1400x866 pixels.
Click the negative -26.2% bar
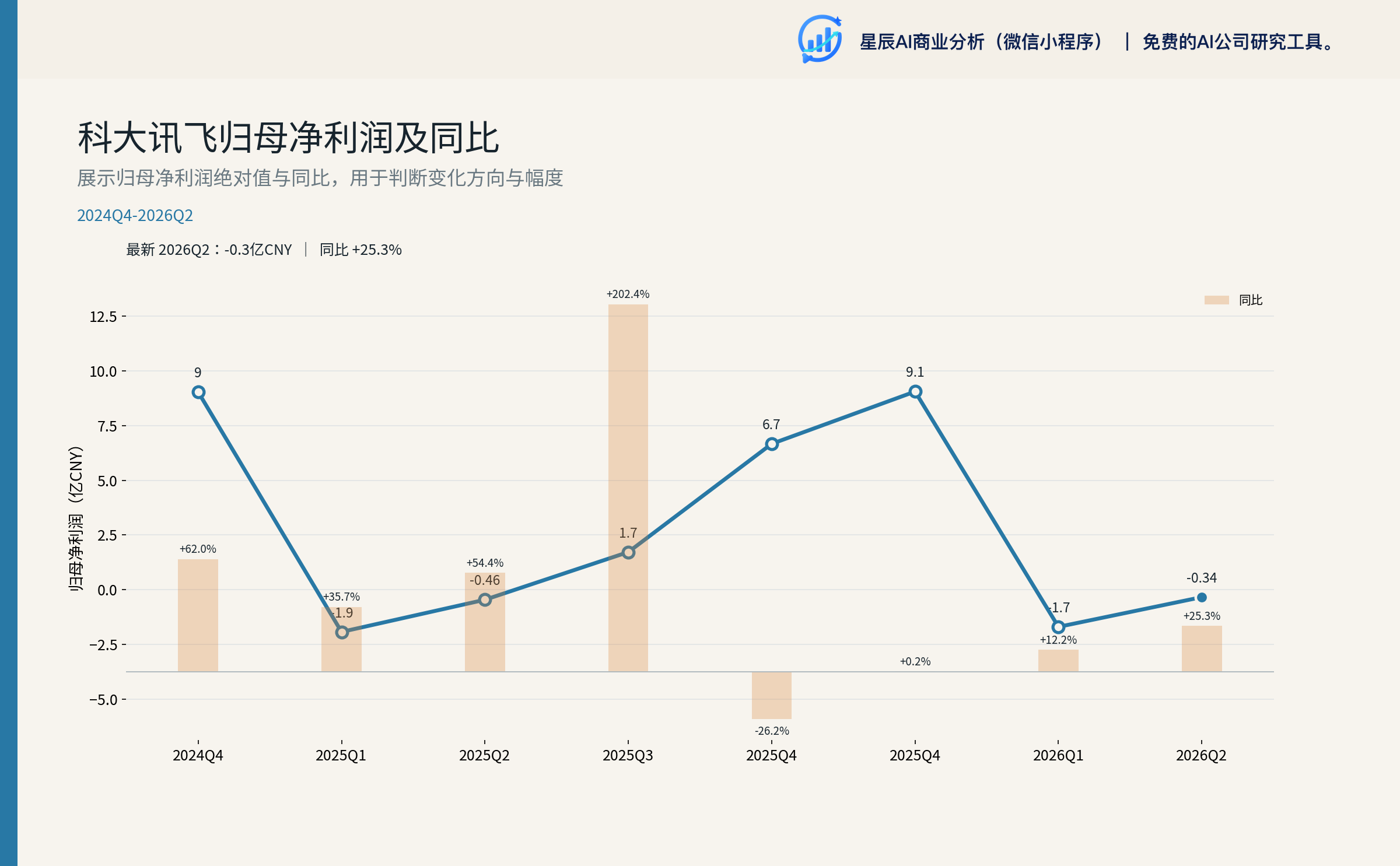click(x=772, y=696)
